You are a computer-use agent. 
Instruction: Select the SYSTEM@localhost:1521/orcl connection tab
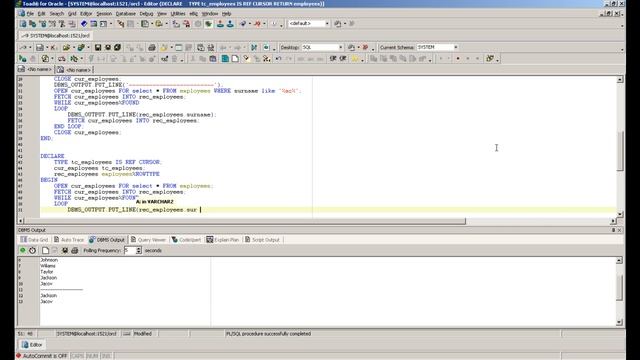(x=56, y=36)
